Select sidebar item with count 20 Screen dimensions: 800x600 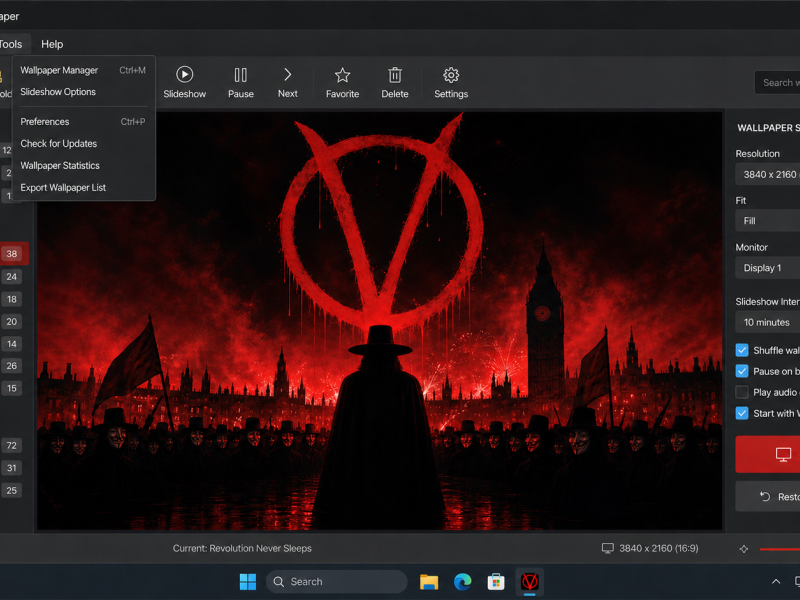(12, 321)
